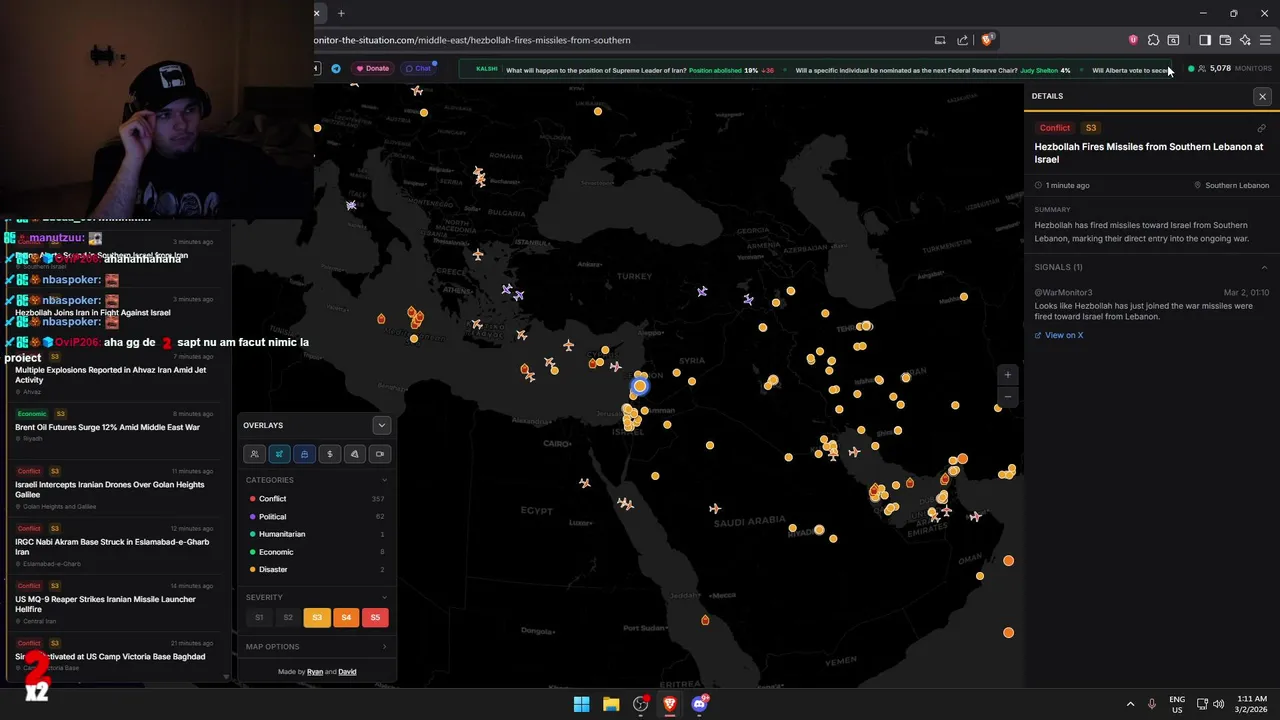1280x720 pixels.
Task: Click the Southern Lebanon location label
Action: pos(1232,186)
